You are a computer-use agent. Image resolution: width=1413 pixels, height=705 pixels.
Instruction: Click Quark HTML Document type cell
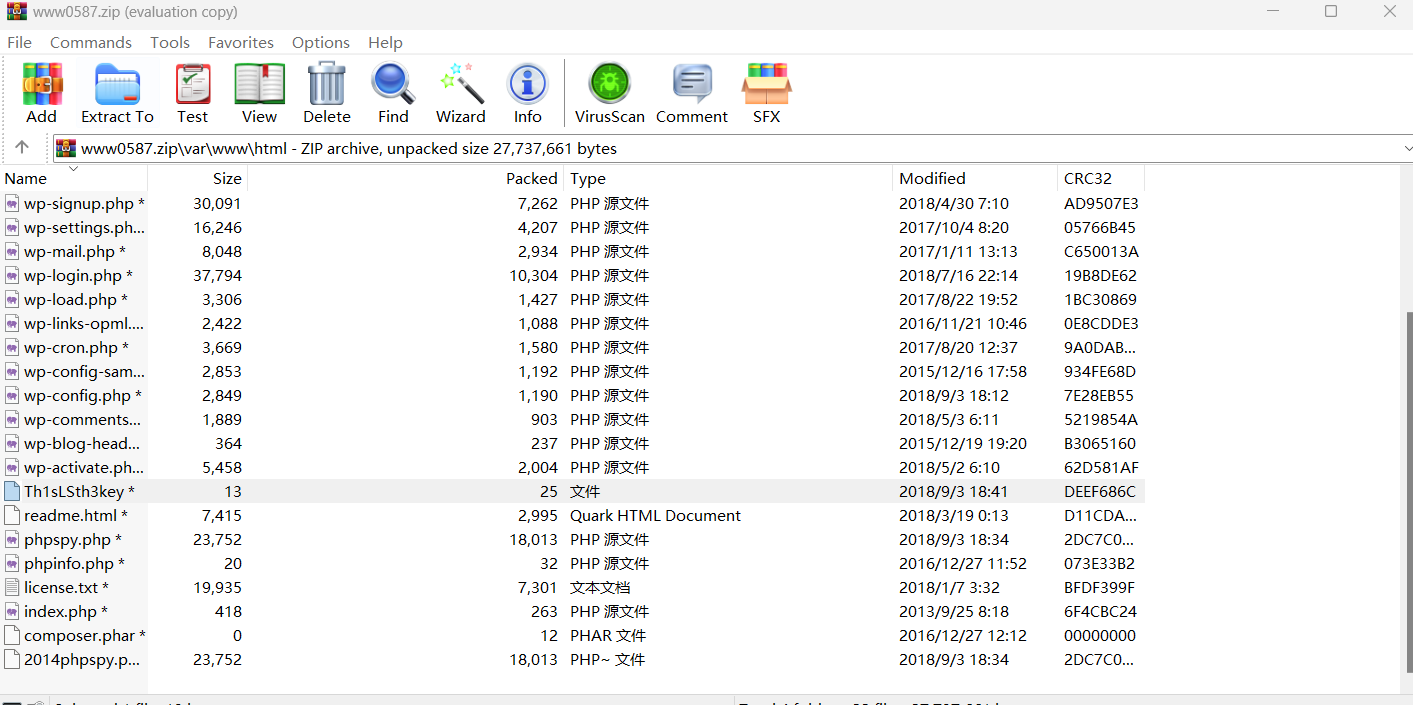[655, 515]
